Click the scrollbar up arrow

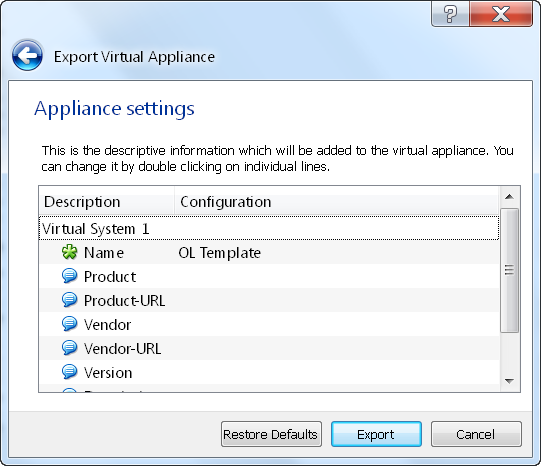(x=510, y=197)
